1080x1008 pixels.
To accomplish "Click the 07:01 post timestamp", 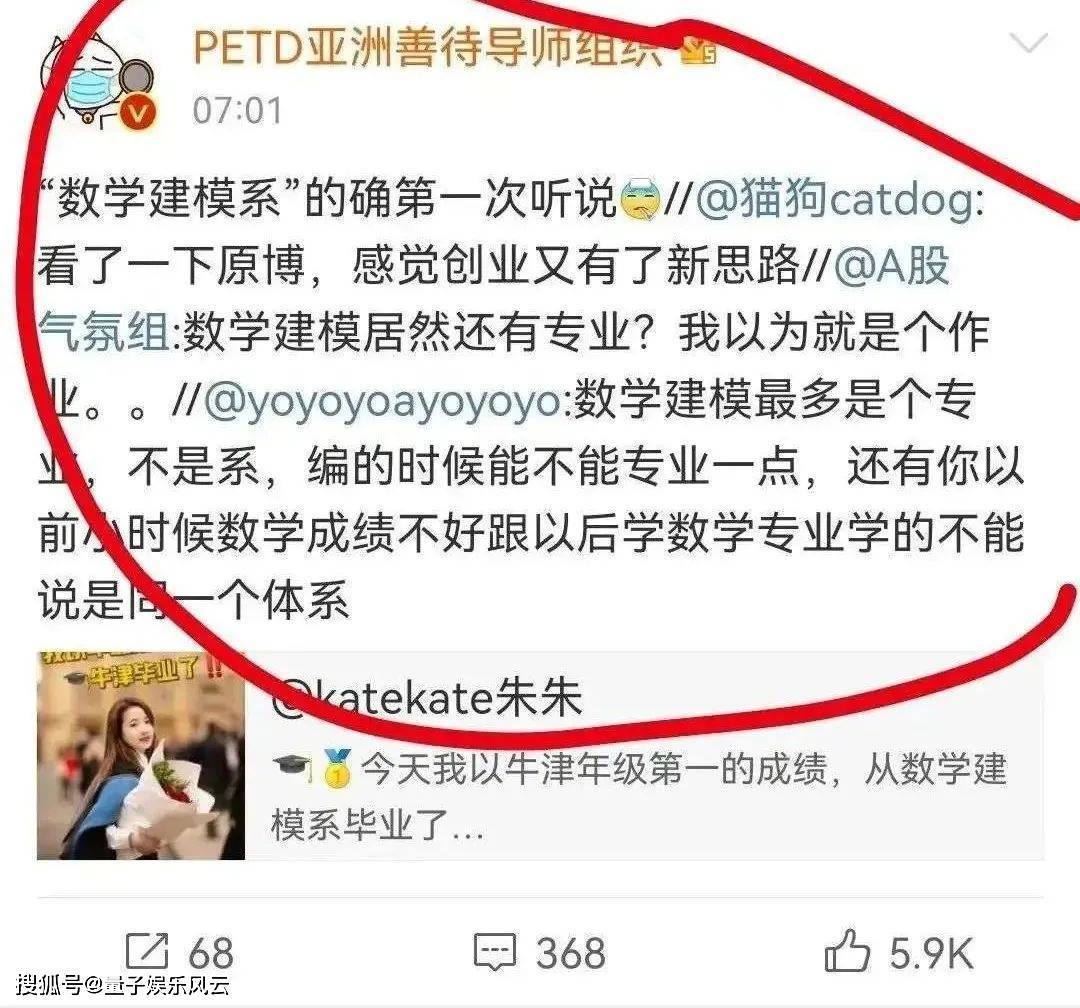I will [x=238, y=110].
